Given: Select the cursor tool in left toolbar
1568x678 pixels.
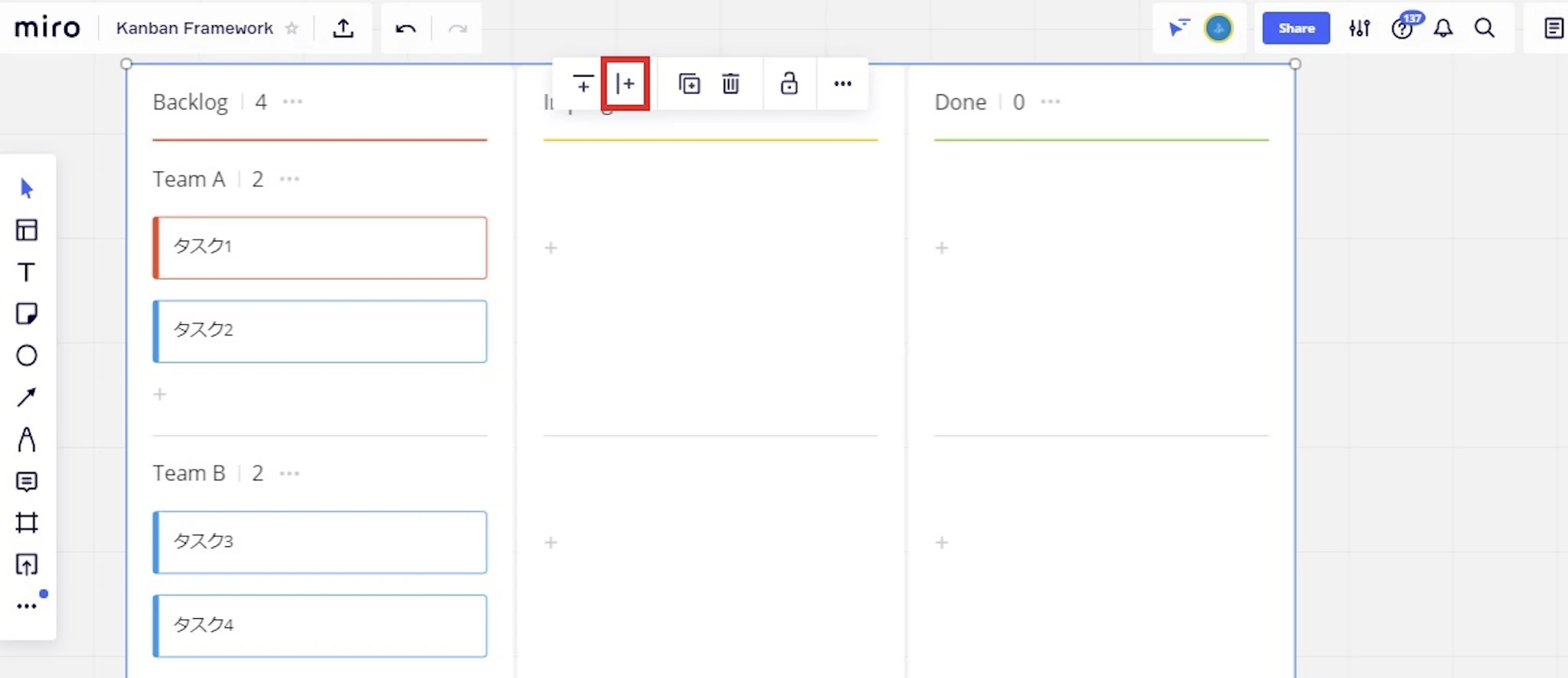Looking at the screenshot, I should [27, 188].
